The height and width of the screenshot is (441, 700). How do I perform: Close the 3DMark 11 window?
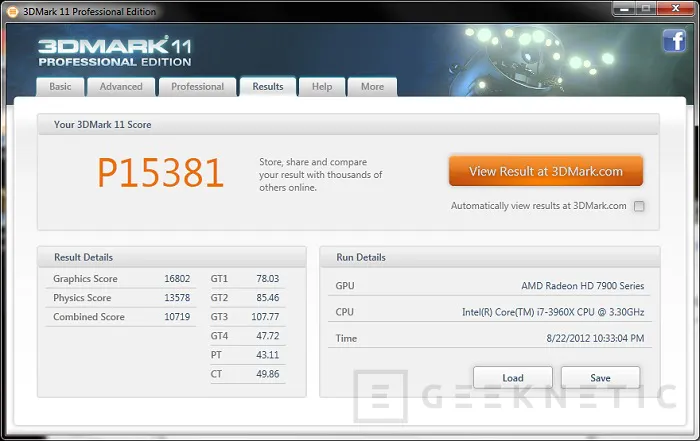[675, 8]
